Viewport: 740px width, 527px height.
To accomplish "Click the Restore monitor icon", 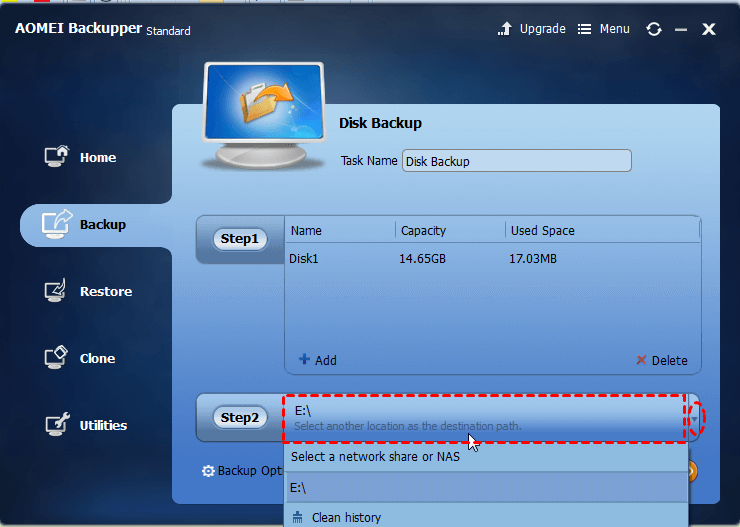I will pyautogui.click(x=56, y=290).
